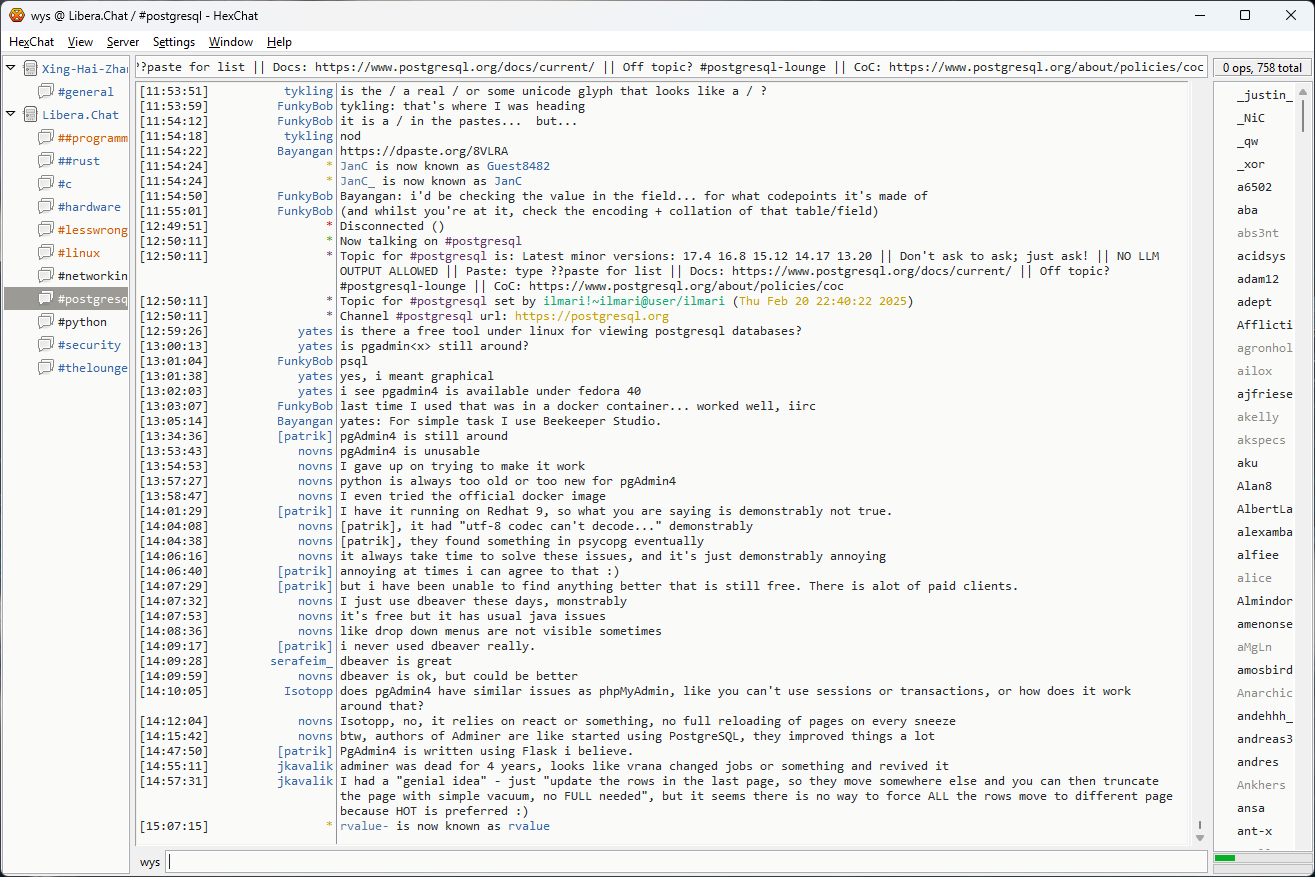Click the icon next to #linux channel
Viewport: 1315px width, 877px height.
tap(45, 253)
